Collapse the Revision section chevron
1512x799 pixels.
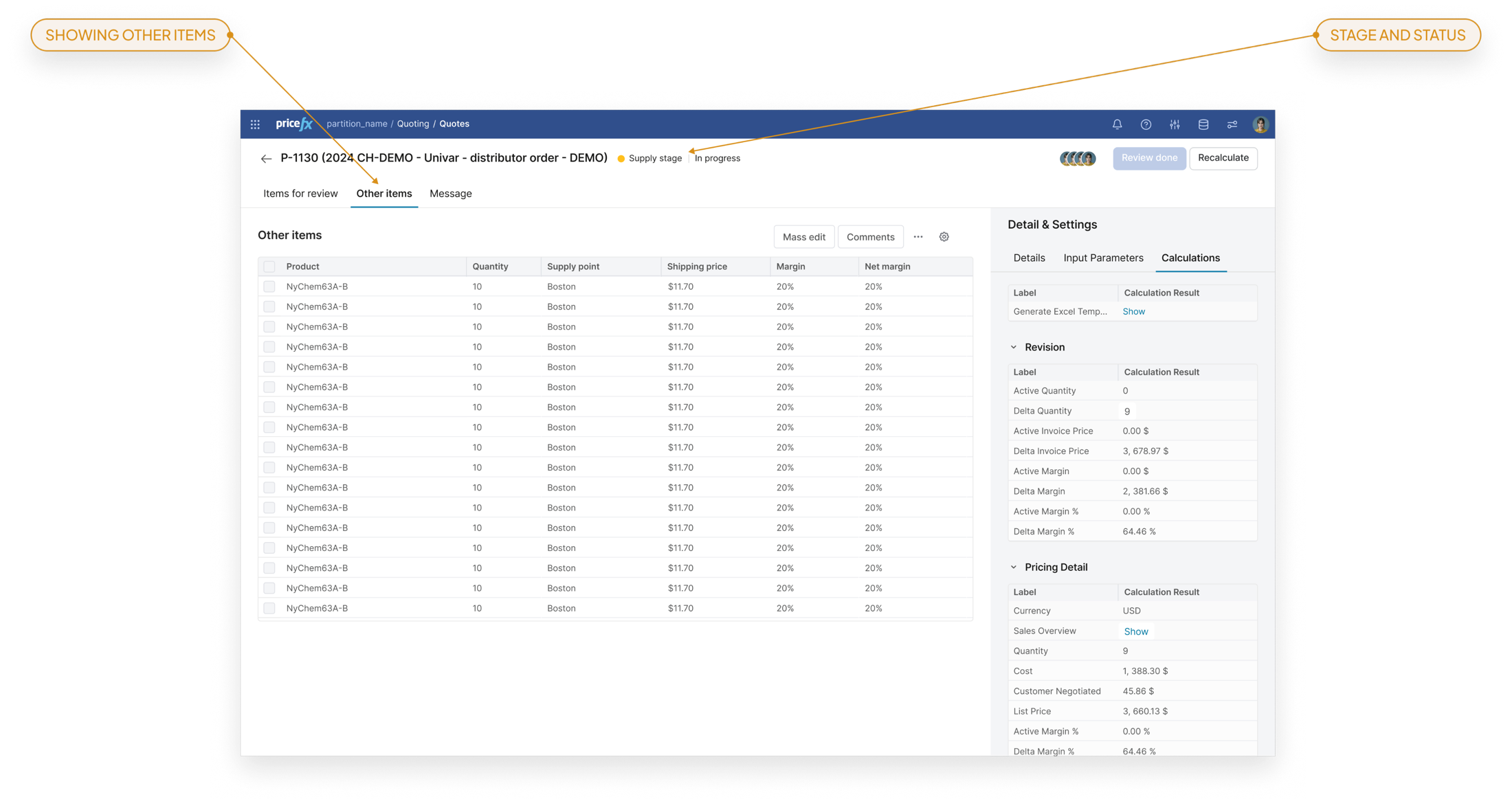1014,347
